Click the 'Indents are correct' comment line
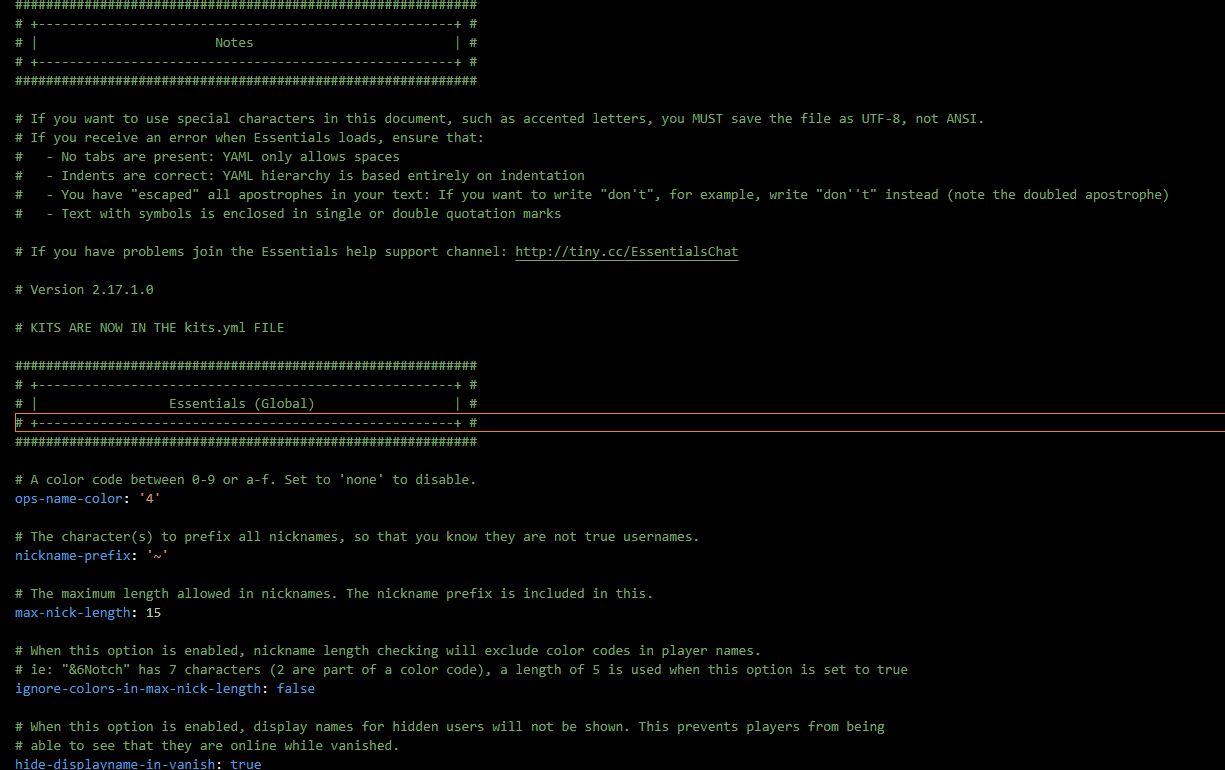The height and width of the screenshot is (770, 1225). click(x=300, y=176)
